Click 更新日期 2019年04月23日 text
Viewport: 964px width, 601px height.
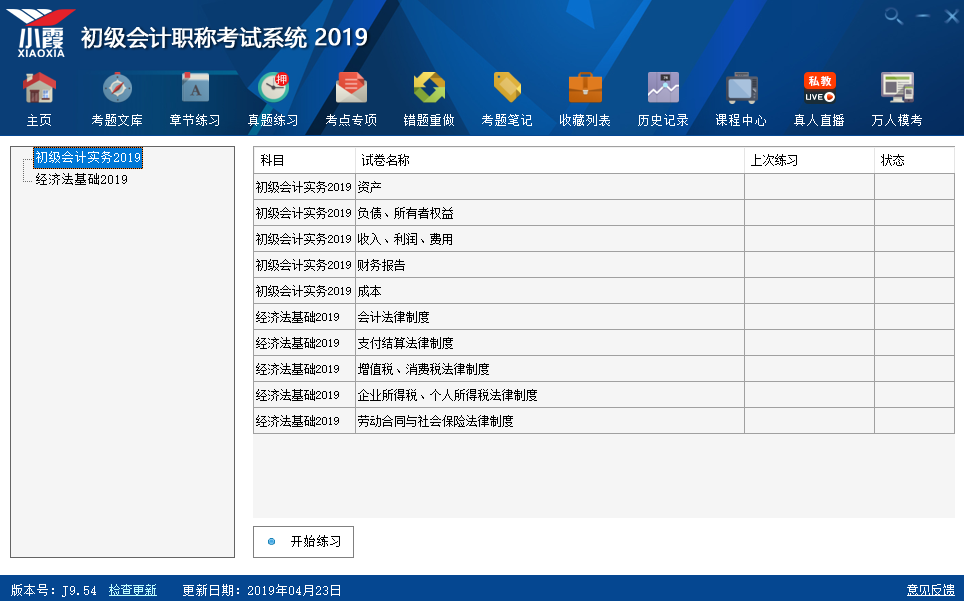pyautogui.click(x=262, y=591)
